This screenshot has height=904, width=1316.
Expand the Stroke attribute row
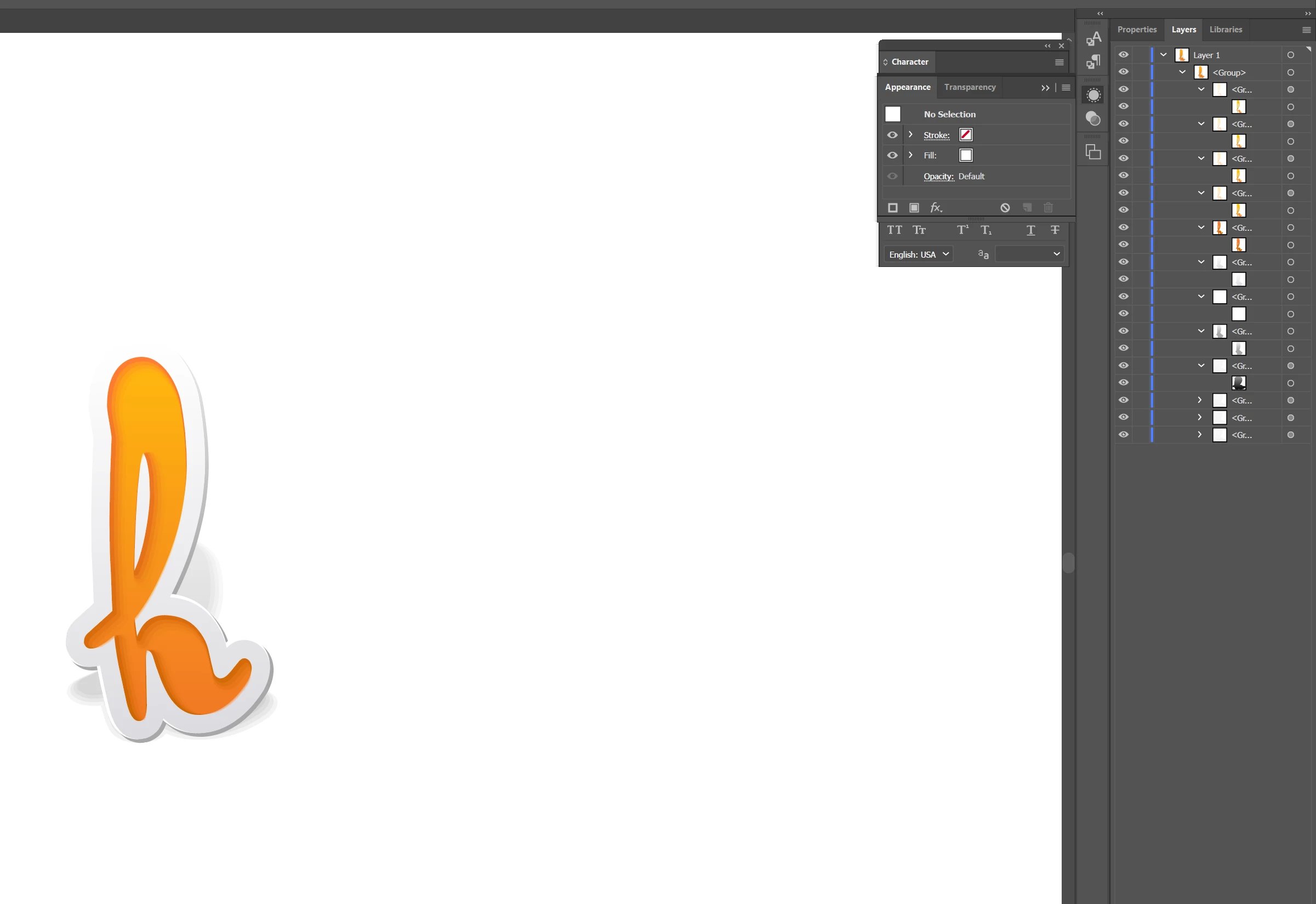[910, 135]
